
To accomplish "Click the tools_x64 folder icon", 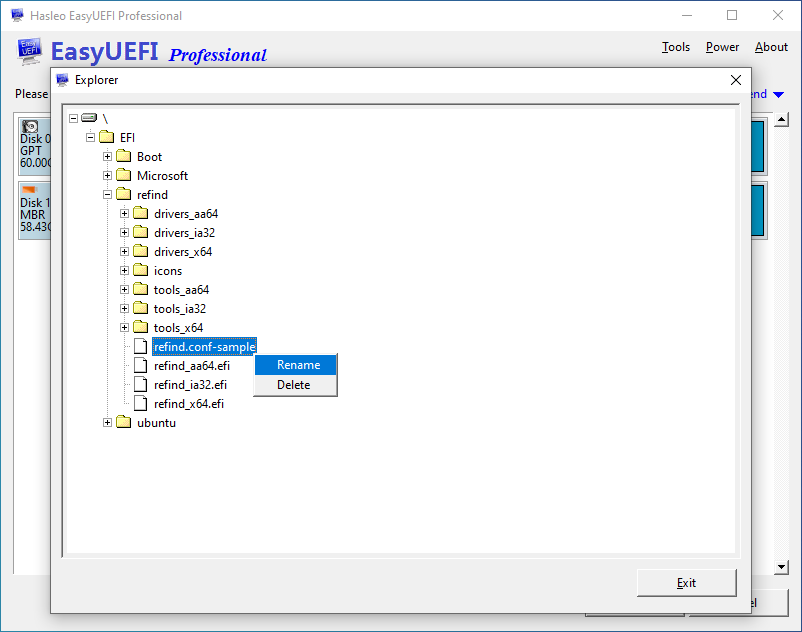I will [x=141, y=327].
